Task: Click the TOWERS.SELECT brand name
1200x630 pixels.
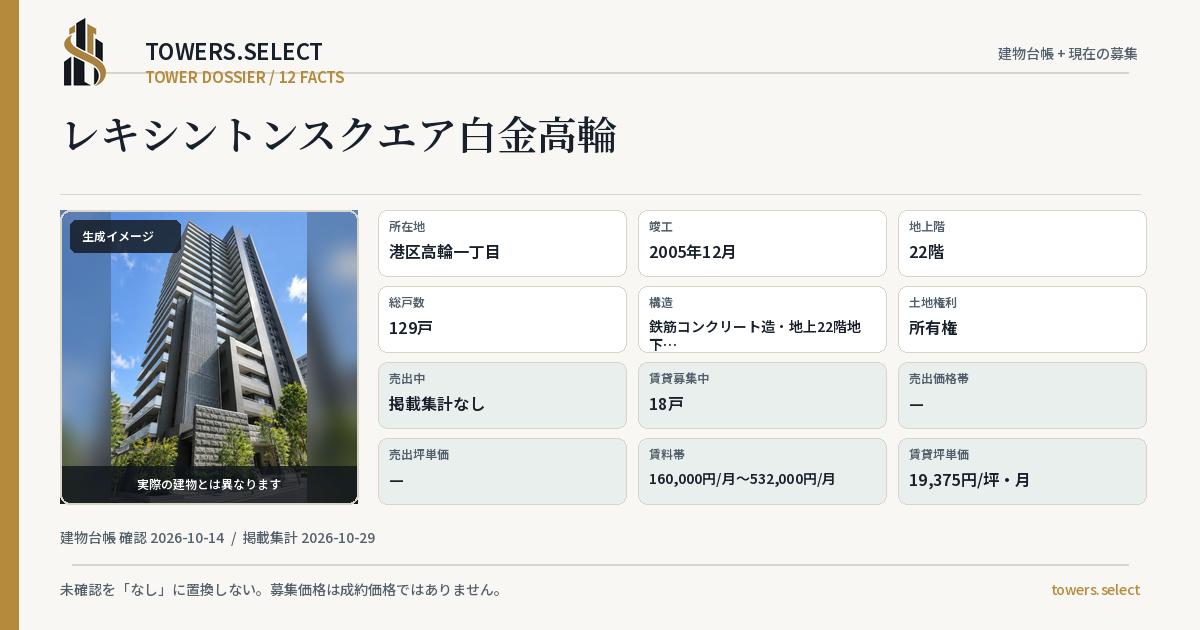Action: tap(234, 52)
